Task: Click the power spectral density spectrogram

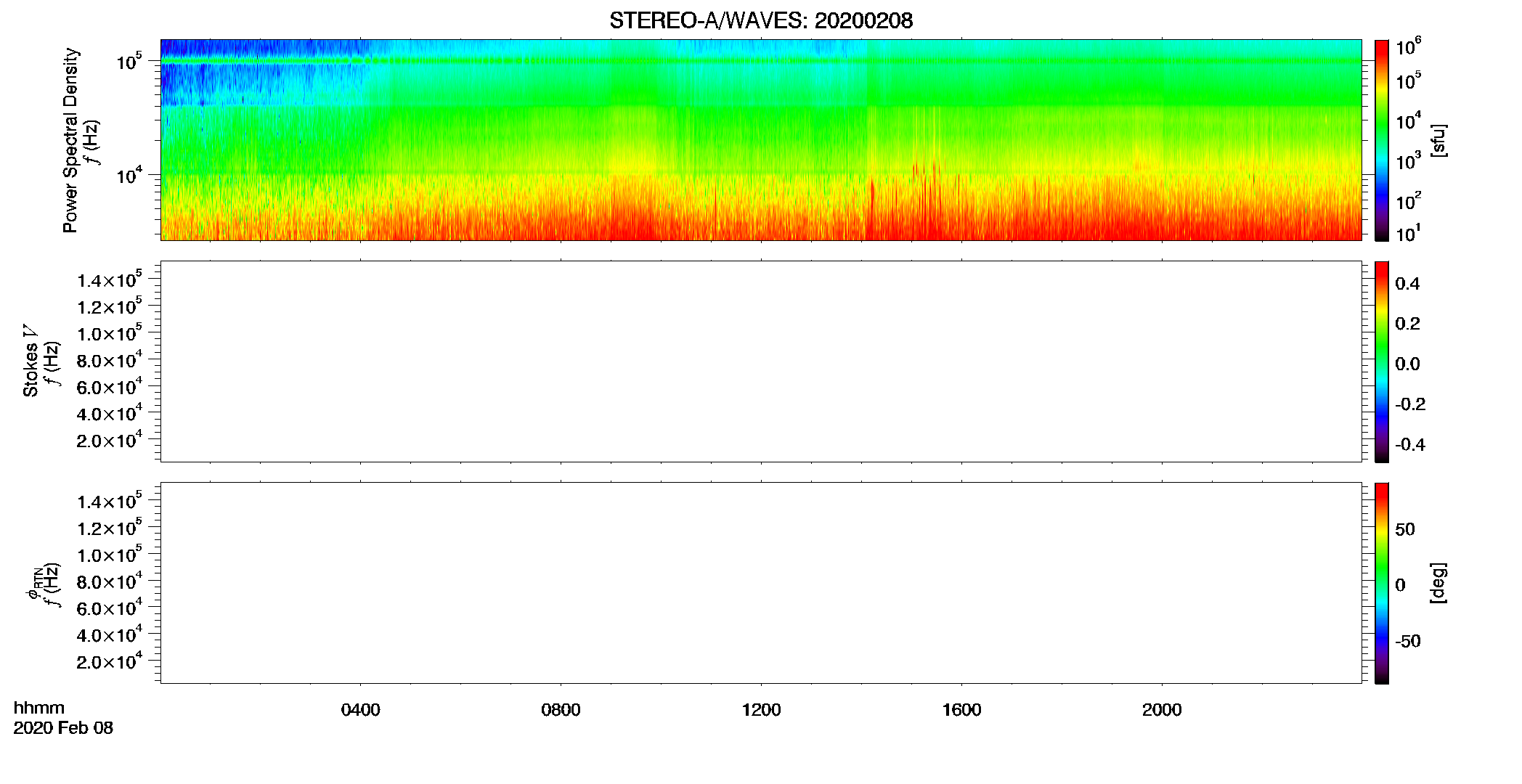Action: click(761, 140)
